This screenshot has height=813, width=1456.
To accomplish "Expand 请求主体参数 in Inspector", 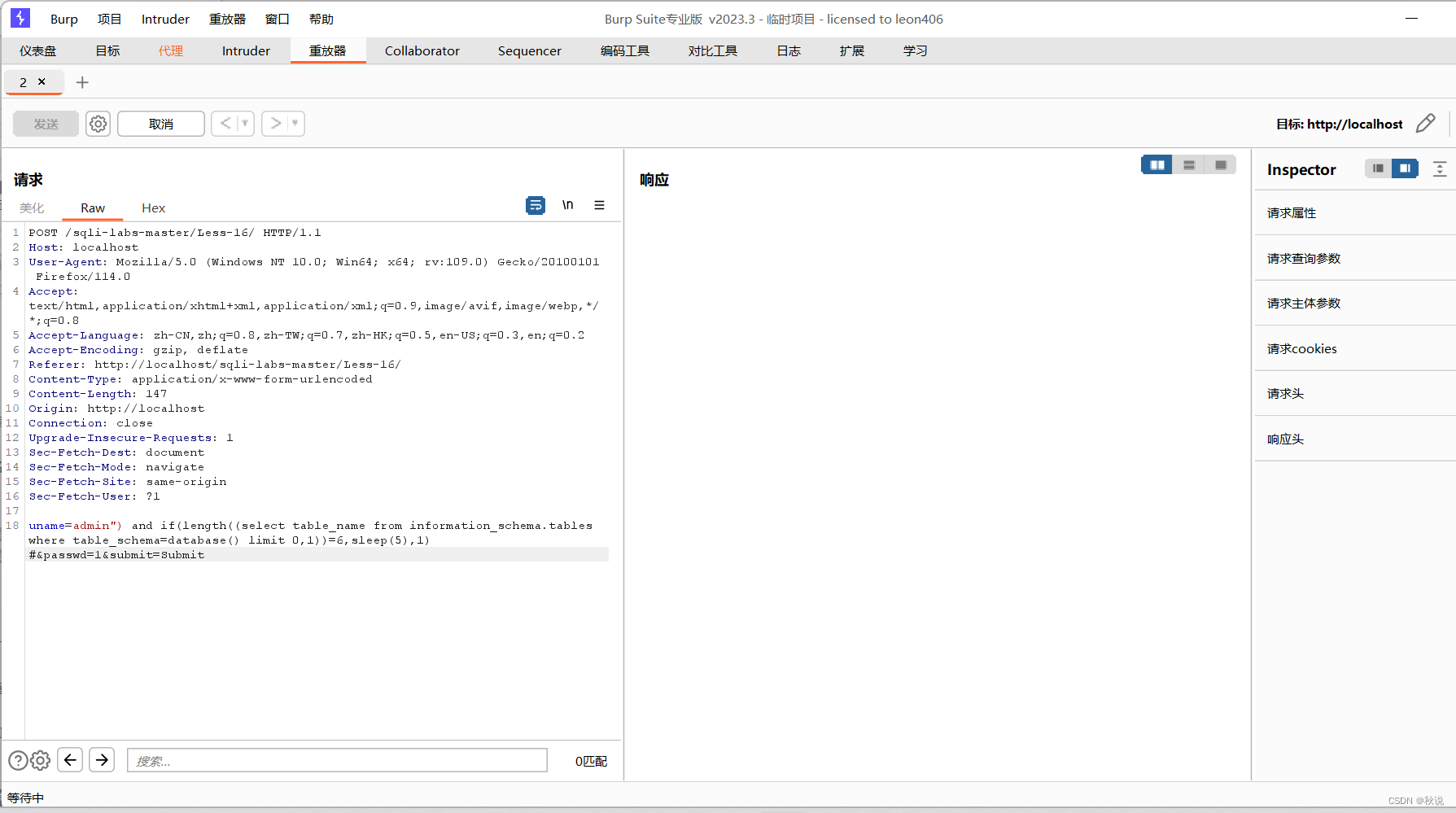I will pyautogui.click(x=1354, y=304).
